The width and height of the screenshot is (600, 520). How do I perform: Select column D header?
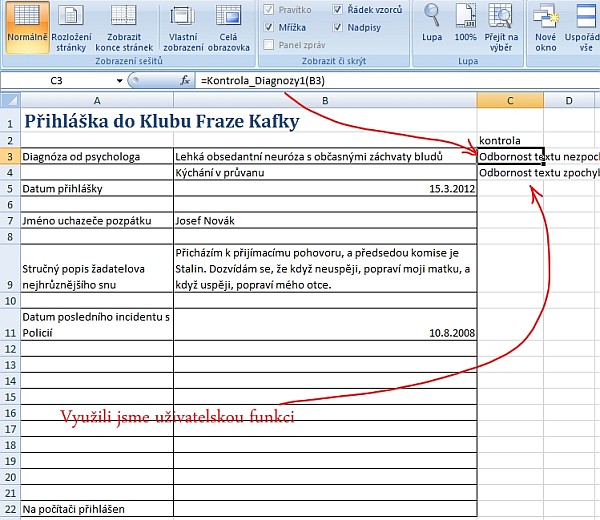pyautogui.click(x=569, y=101)
